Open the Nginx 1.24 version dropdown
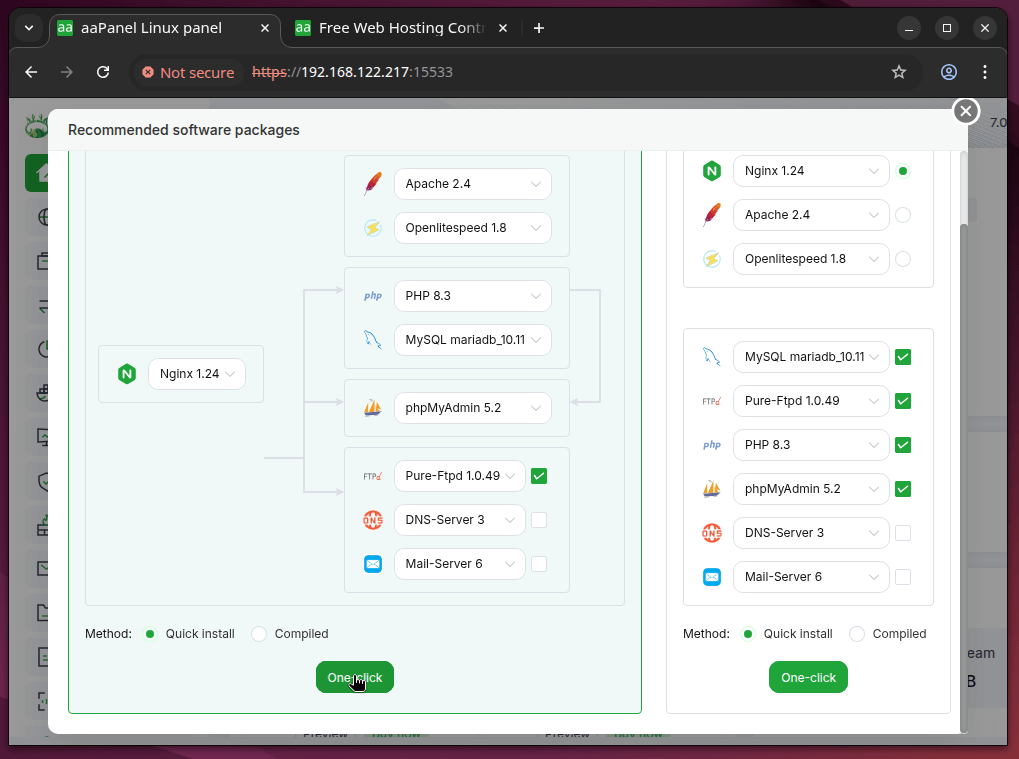 click(x=197, y=373)
